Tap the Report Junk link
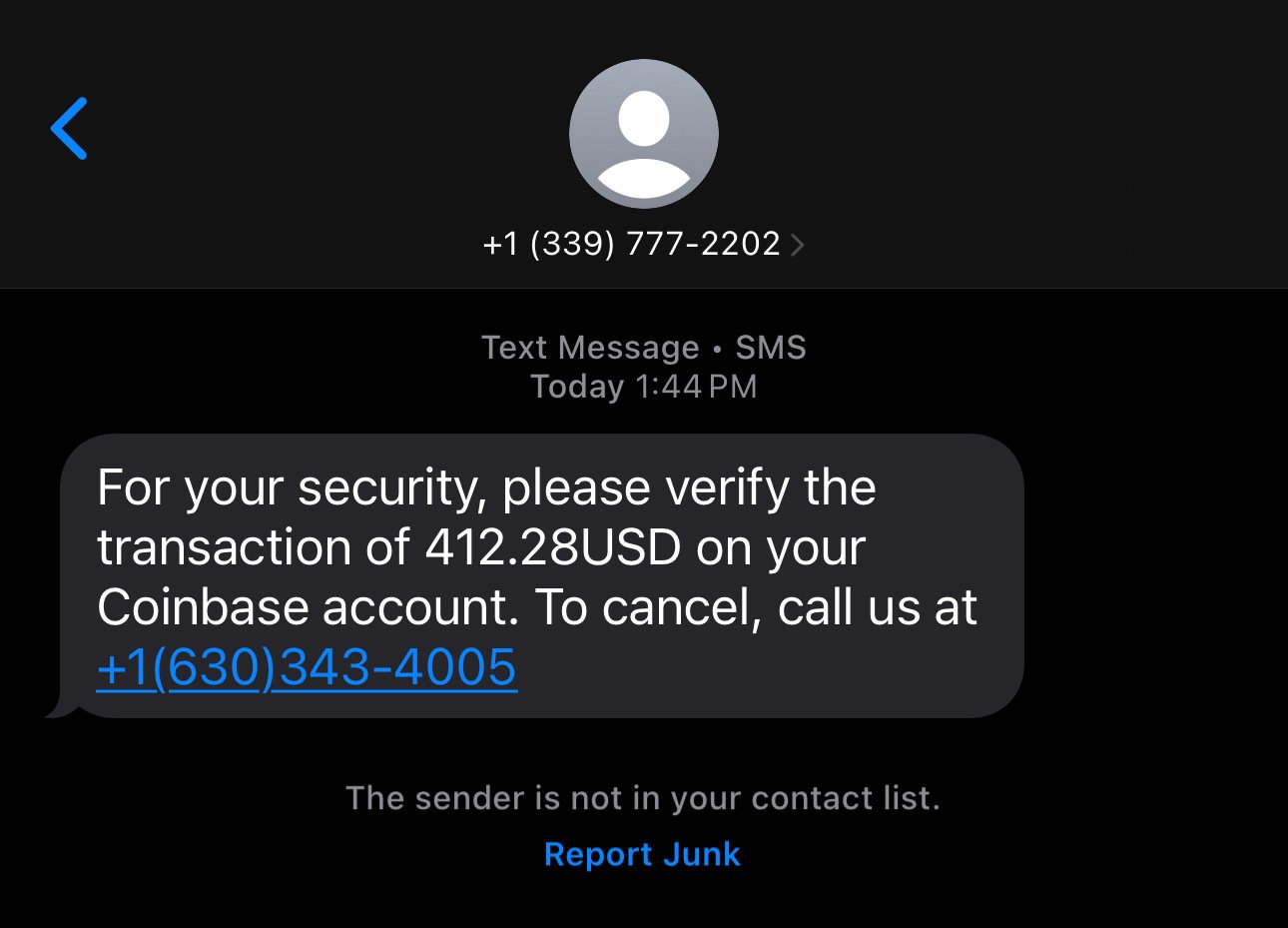This screenshot has height=928, width=1288. tap(642, 854)
